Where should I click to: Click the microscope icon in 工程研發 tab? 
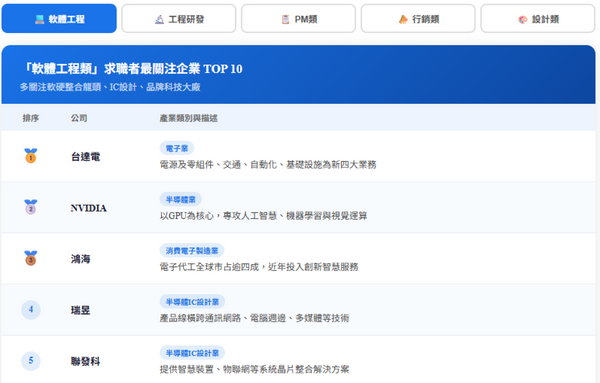[160, 19]
